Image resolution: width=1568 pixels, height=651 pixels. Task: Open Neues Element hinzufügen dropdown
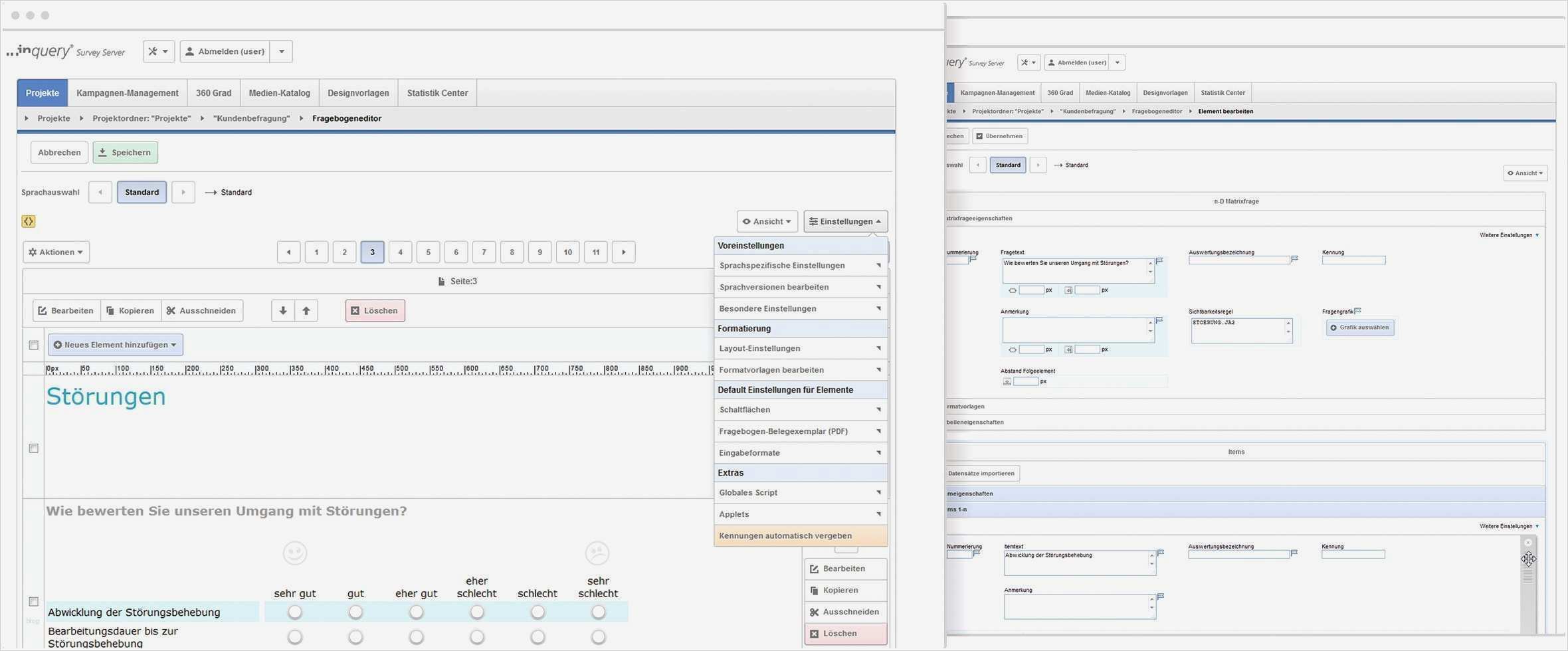116,345
